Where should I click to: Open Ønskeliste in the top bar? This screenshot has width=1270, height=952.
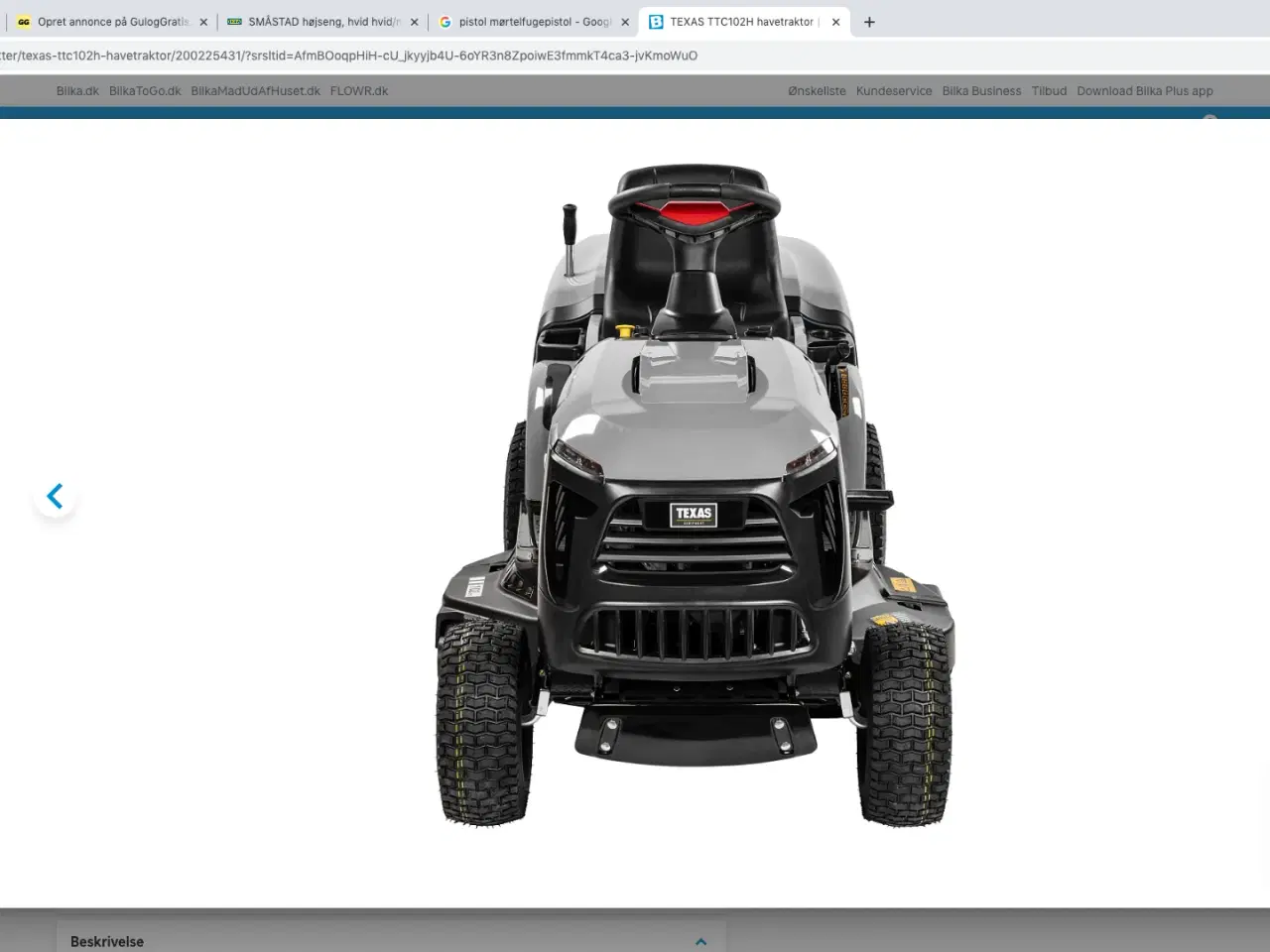click(817, 91)
